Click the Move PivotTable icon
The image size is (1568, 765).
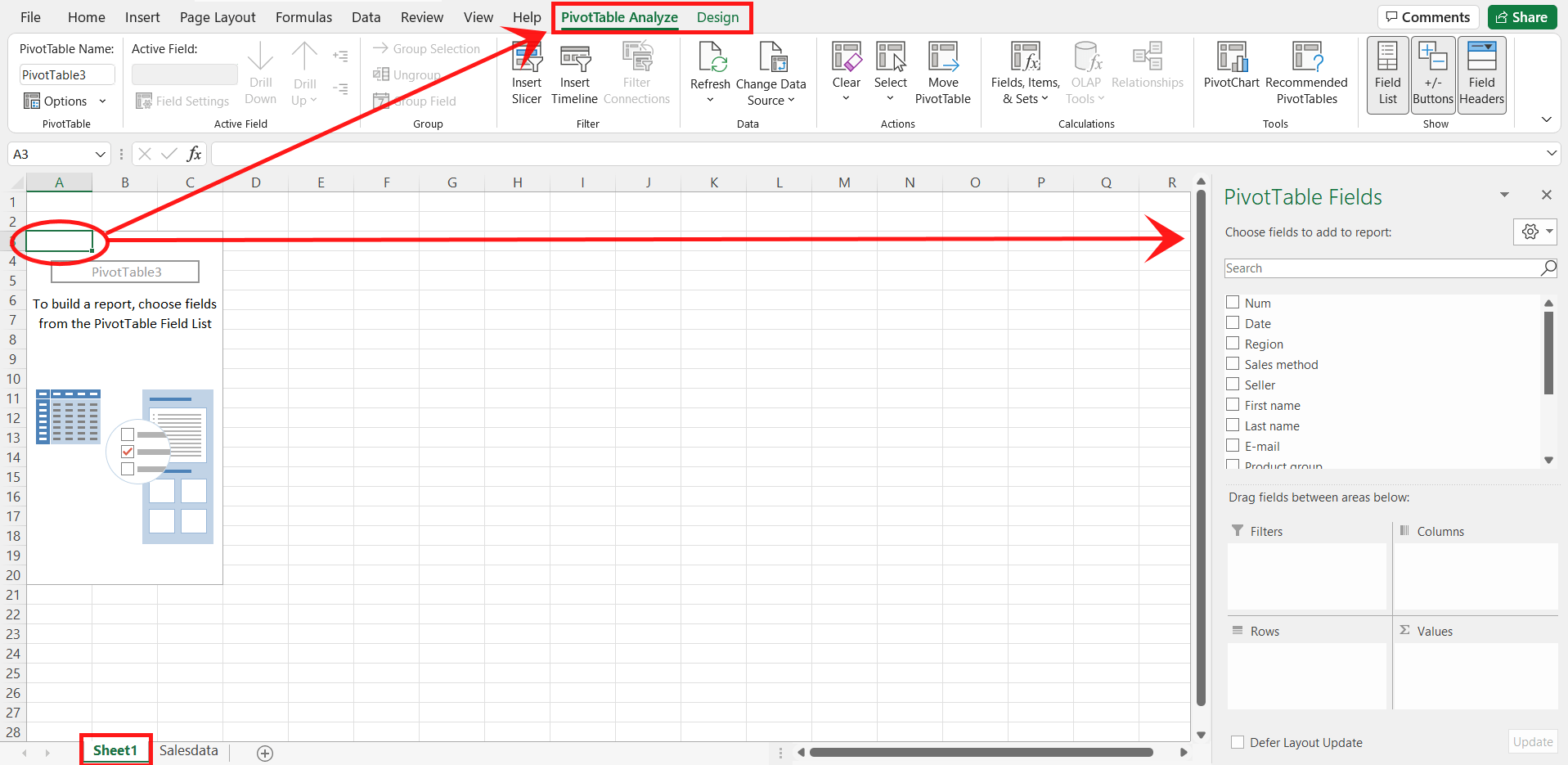tap(942, 73)
